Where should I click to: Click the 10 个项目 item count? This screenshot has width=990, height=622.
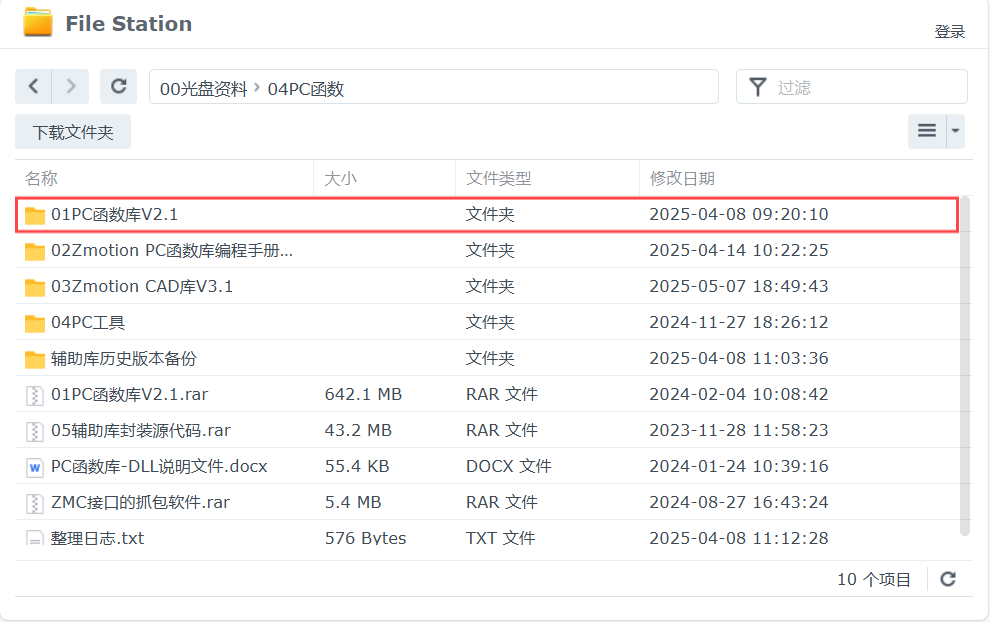[874, 580]
